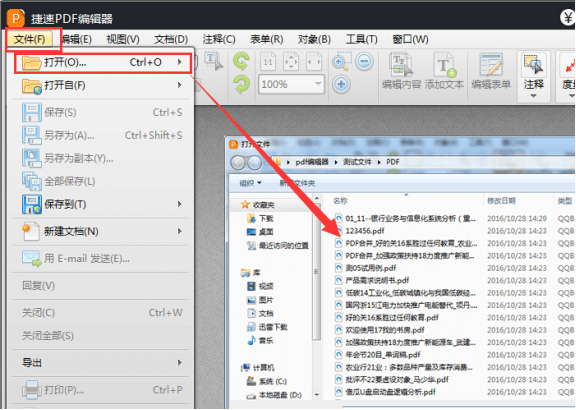Click the zoom out minus icon
The height and width of the screenshot is (410, 576).
point(364,61)
